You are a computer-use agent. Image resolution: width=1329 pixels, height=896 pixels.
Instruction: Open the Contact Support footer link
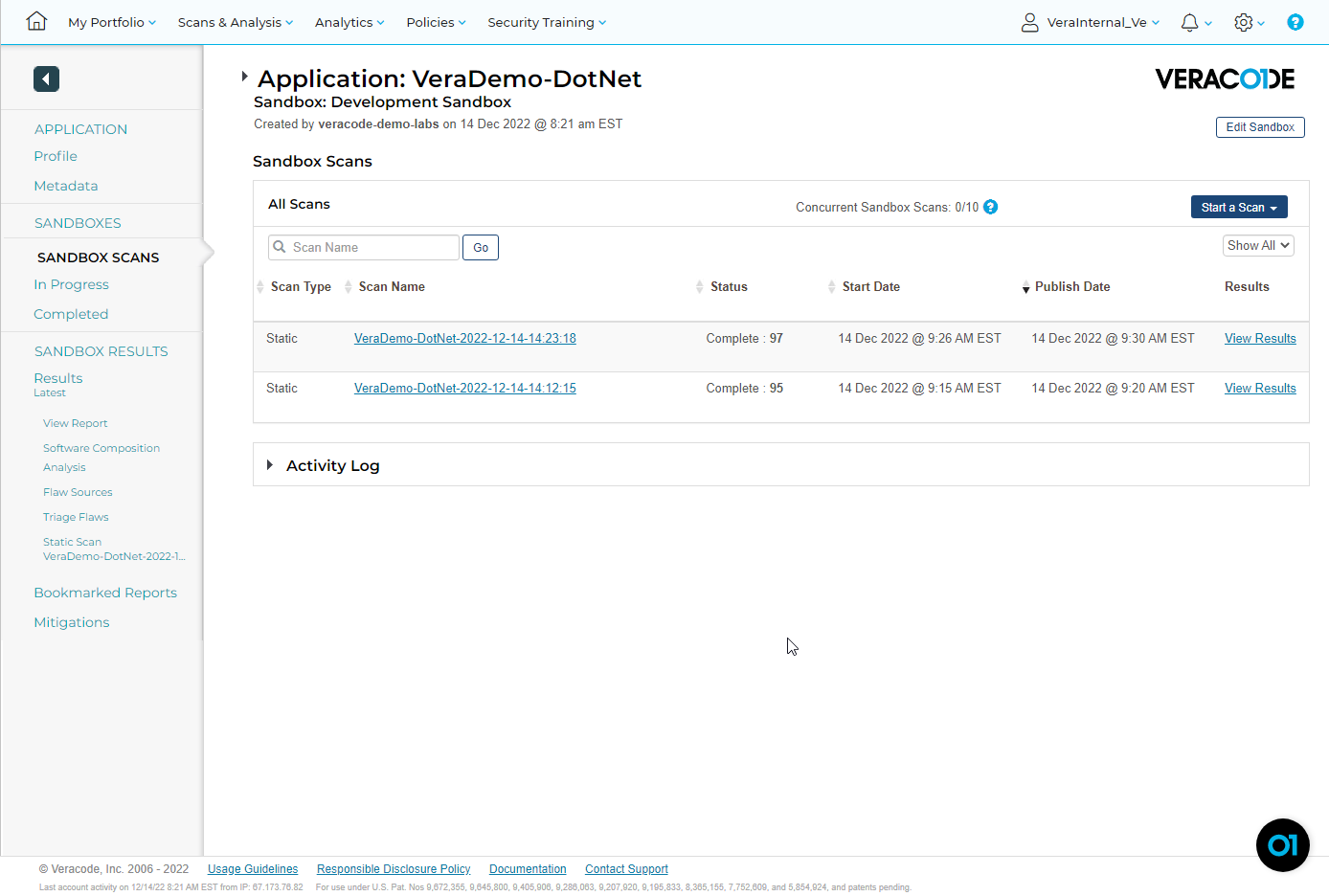(x=626, y=869)
